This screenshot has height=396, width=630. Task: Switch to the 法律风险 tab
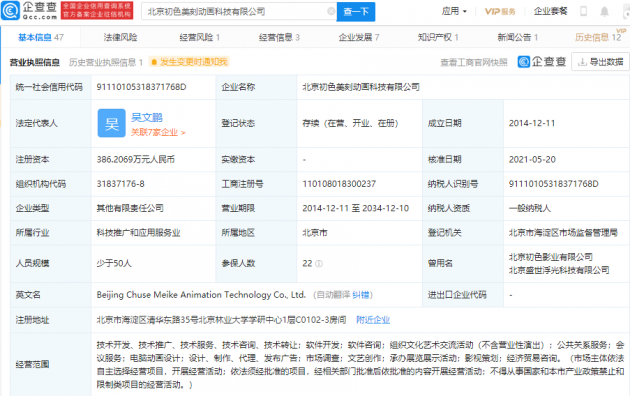pos(121,37)
